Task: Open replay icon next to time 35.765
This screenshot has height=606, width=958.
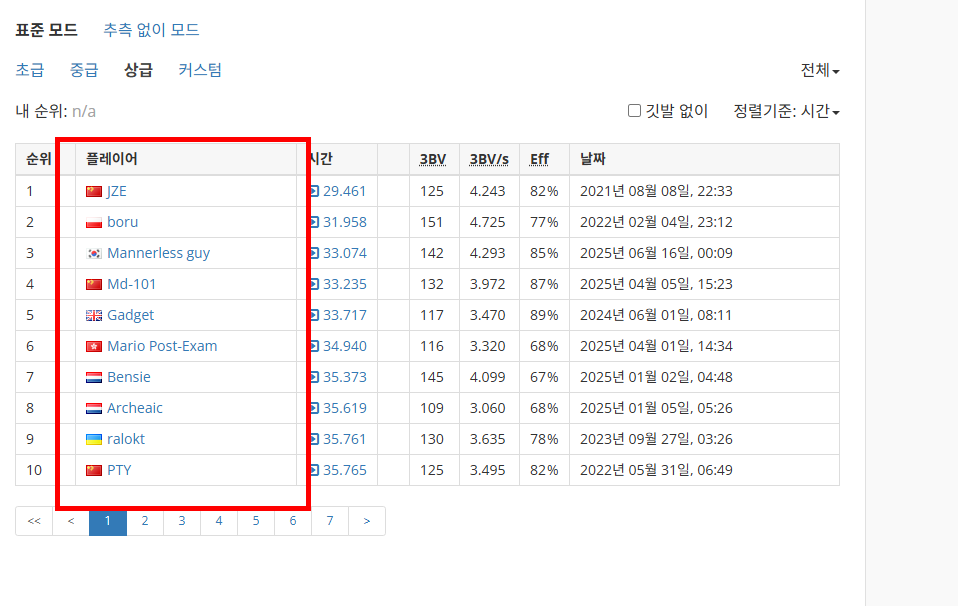Action: (x=315, y=470)
